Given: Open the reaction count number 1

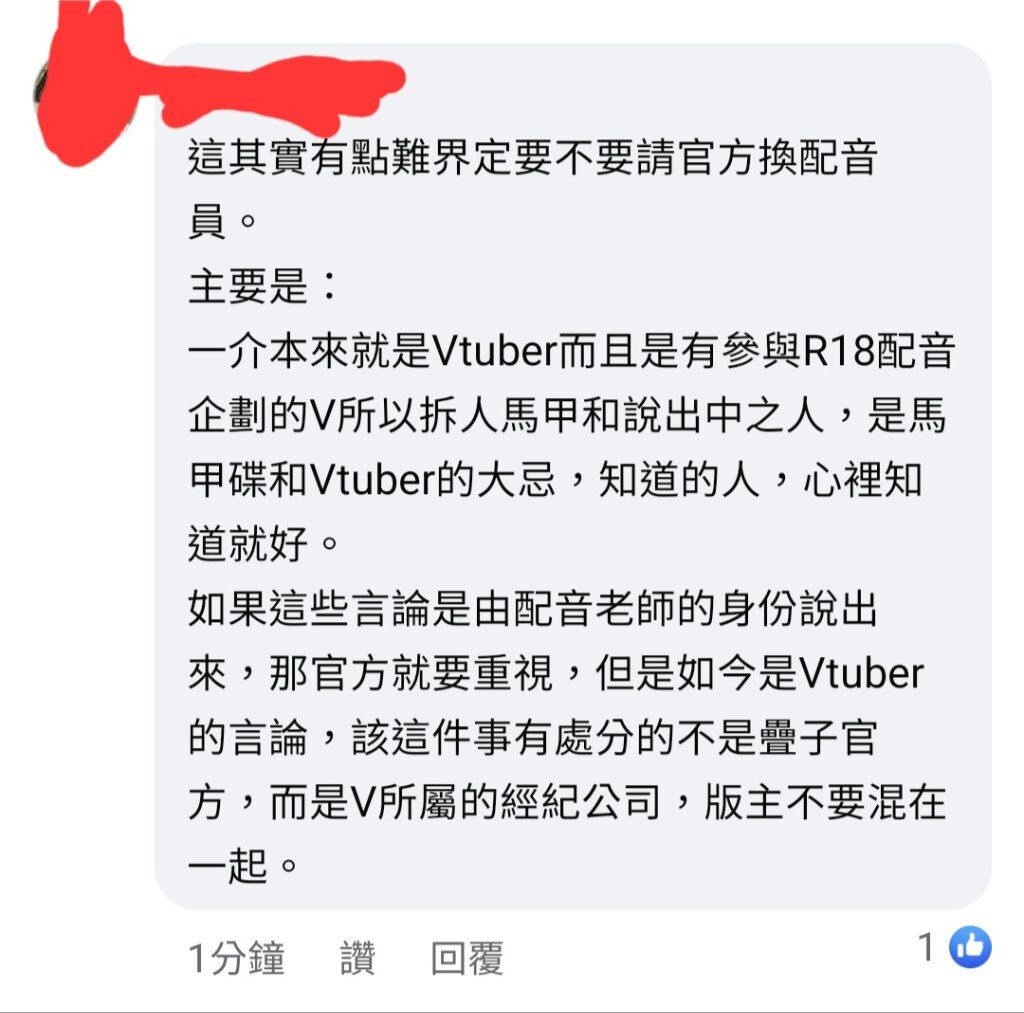Looking at the screenshot, I should (927, 947).
